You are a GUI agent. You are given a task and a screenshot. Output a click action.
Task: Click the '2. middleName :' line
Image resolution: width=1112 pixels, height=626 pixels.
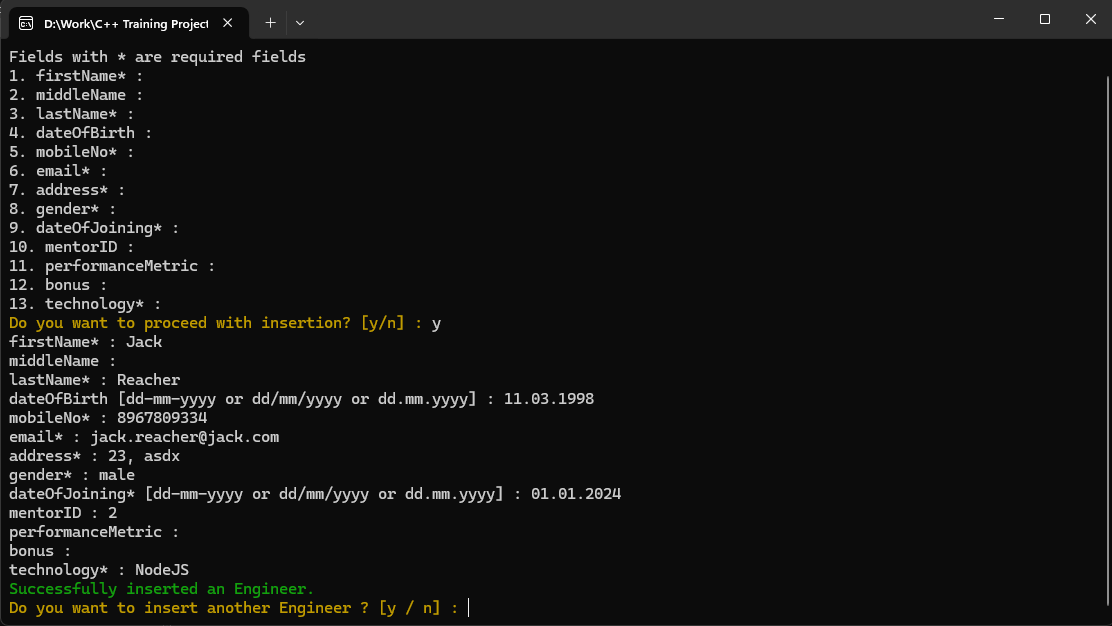(76, 95)
